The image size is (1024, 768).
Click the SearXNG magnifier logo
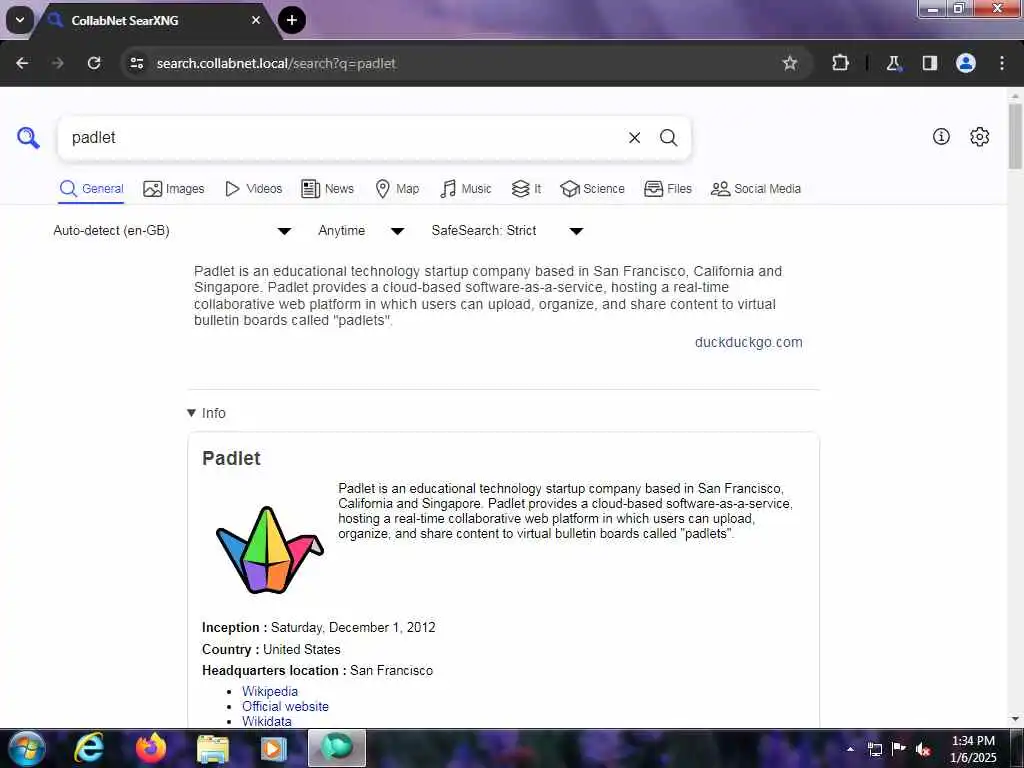tap(28, 138)
